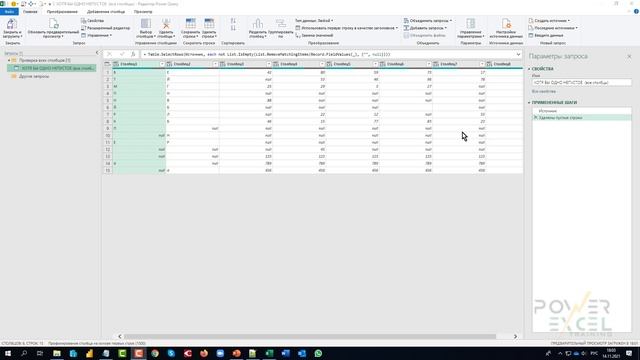This screenshot has height=360, width=640.
Task: Open Use First Row as Headers dropdown
Action: click(347, 28)
